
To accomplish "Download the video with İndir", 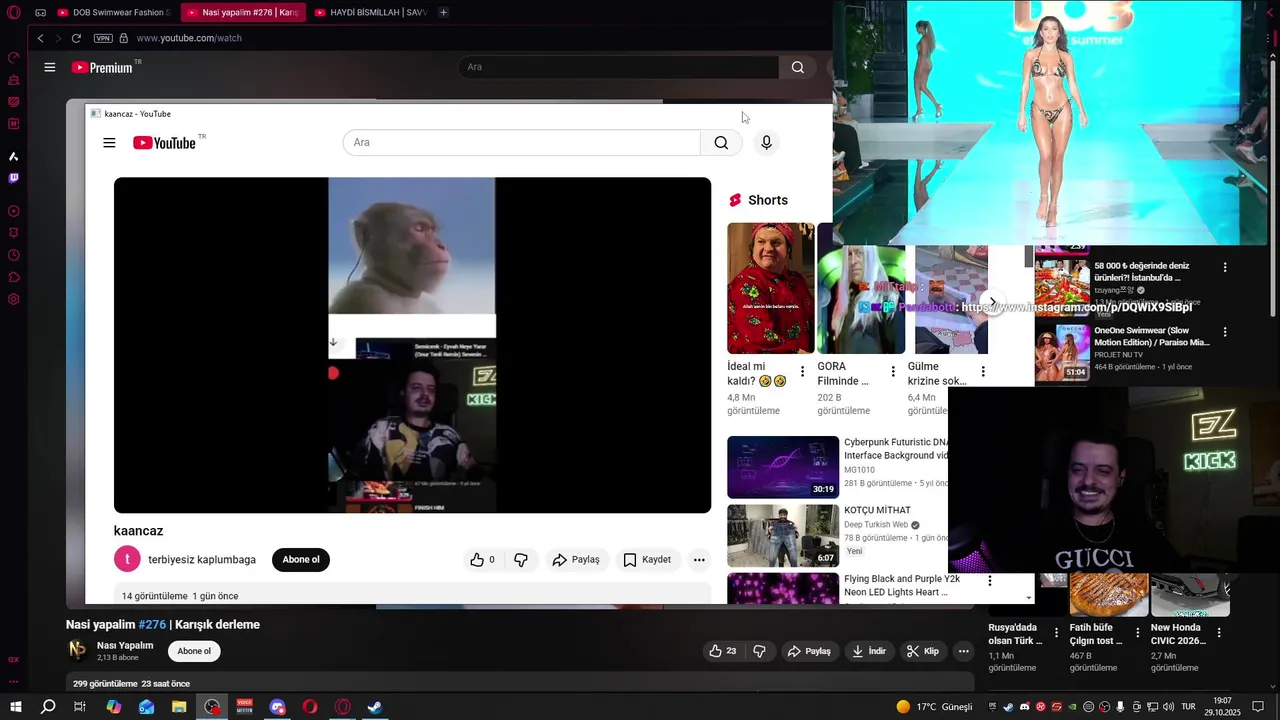I will tap(868, 651).
